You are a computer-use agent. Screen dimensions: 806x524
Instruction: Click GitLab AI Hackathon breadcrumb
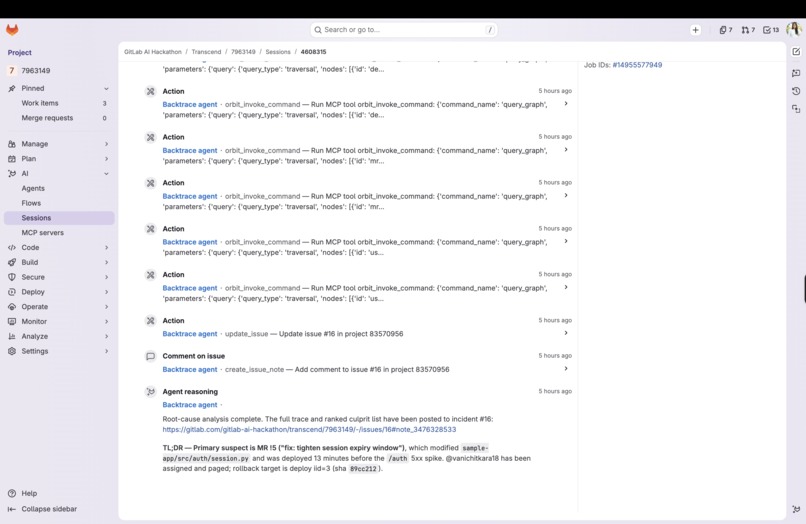(x=153, y=52)
